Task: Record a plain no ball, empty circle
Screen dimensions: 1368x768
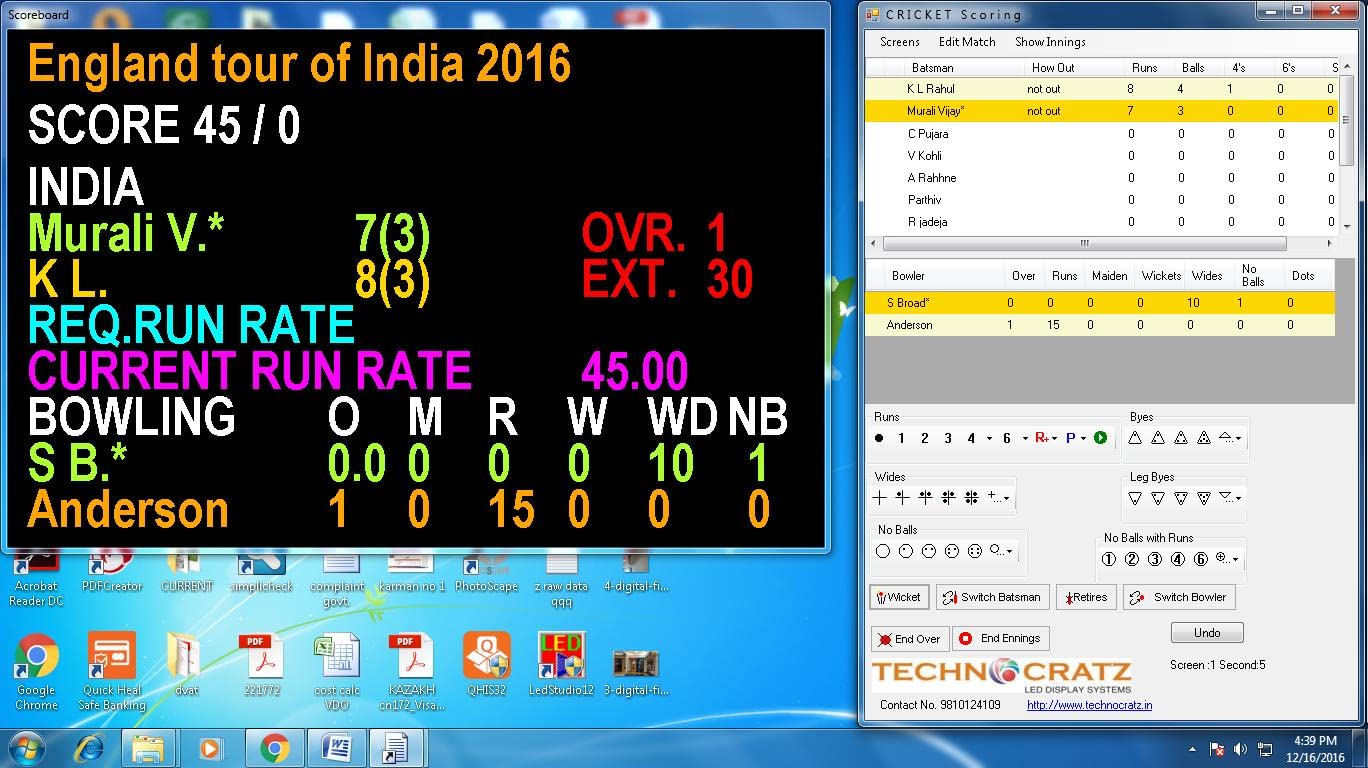Action: coord(882,551)
